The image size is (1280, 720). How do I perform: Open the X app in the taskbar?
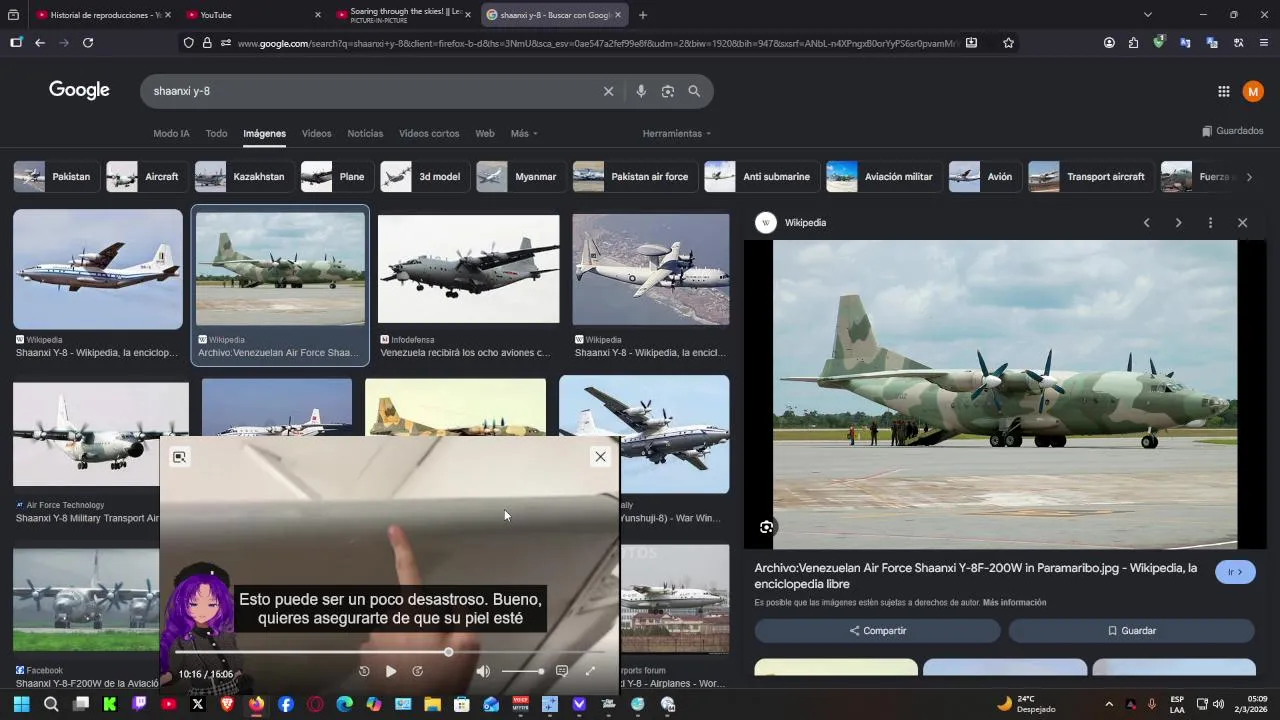(198, 704)
